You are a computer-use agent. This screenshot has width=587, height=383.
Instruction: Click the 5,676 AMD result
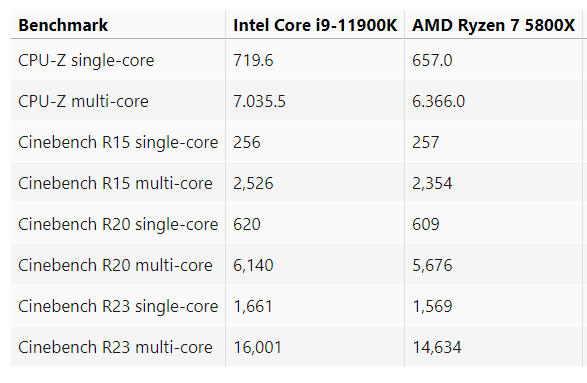(432, 265)
